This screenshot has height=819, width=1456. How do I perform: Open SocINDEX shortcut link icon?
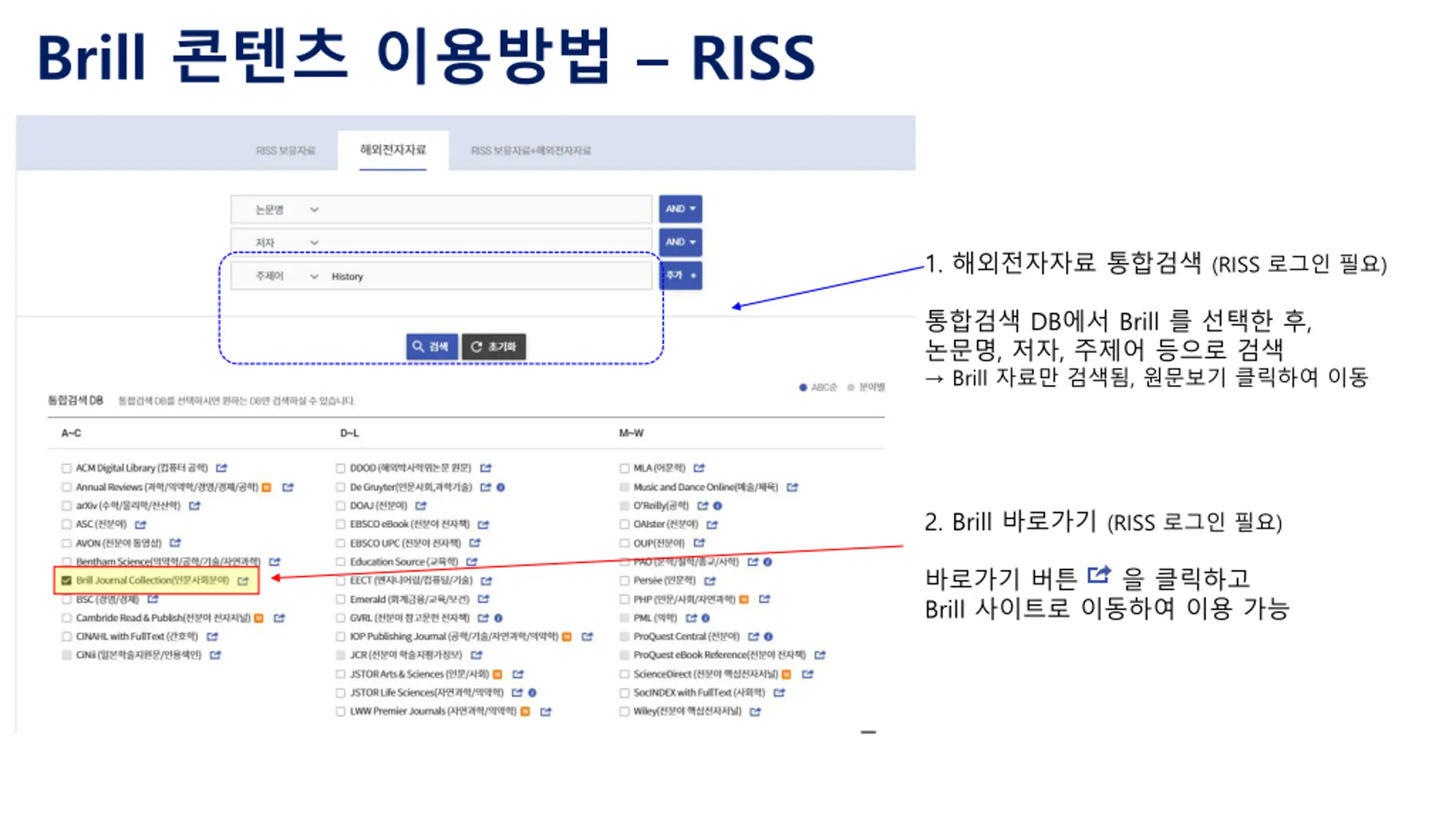click(779, 693)
